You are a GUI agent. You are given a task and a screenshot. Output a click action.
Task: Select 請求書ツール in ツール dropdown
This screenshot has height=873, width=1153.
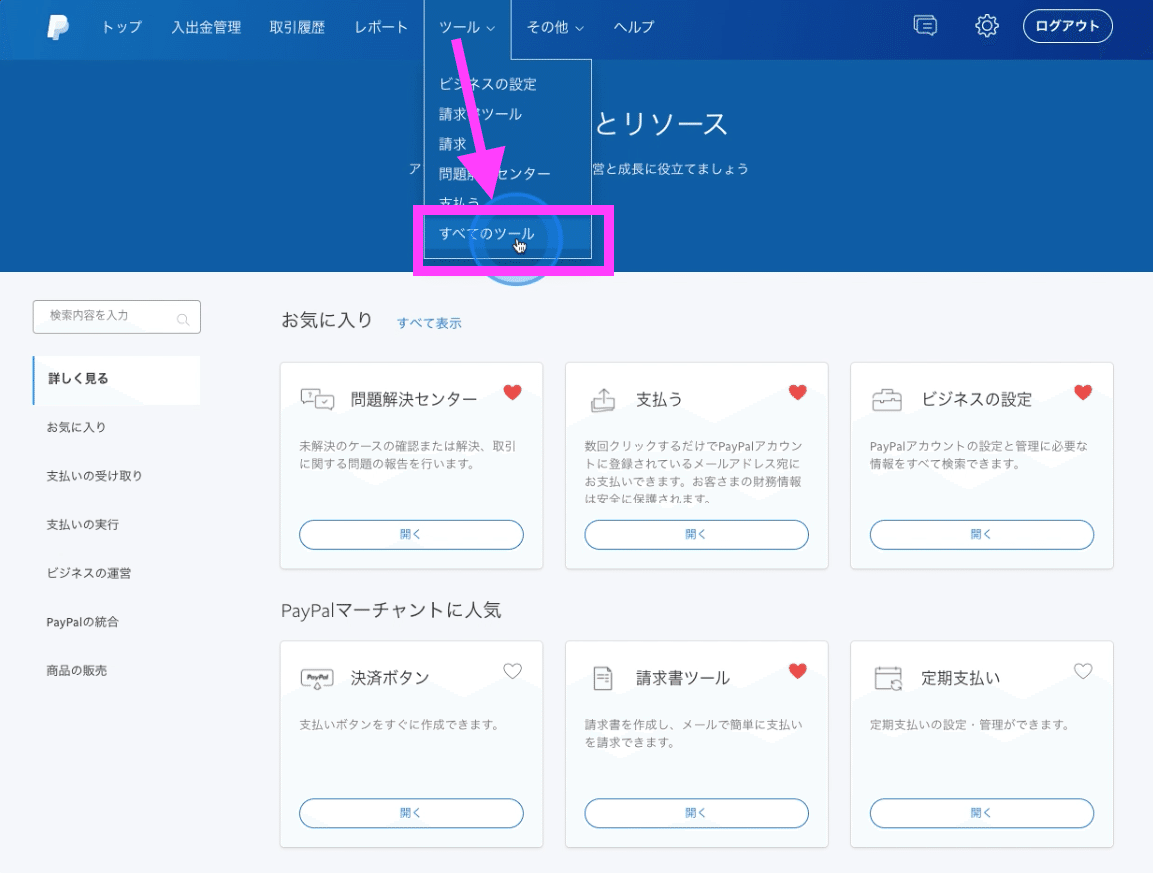(480, 114)
